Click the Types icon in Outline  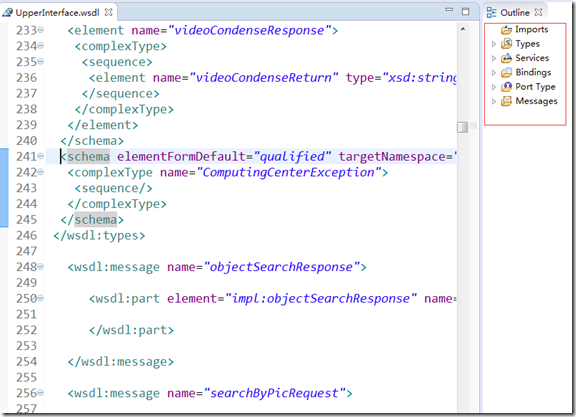[507, 44]
